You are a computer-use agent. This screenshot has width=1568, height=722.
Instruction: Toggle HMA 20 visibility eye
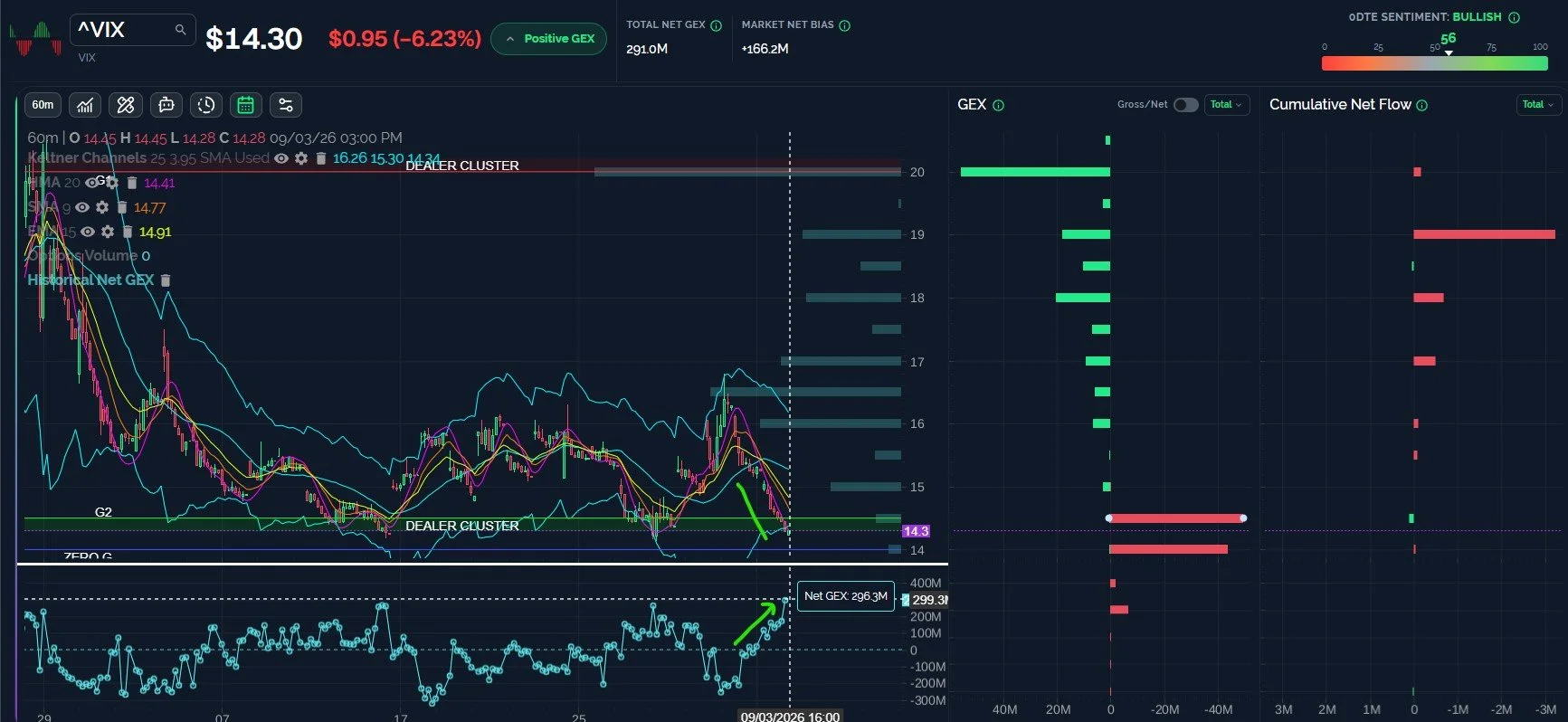point(92,183)
